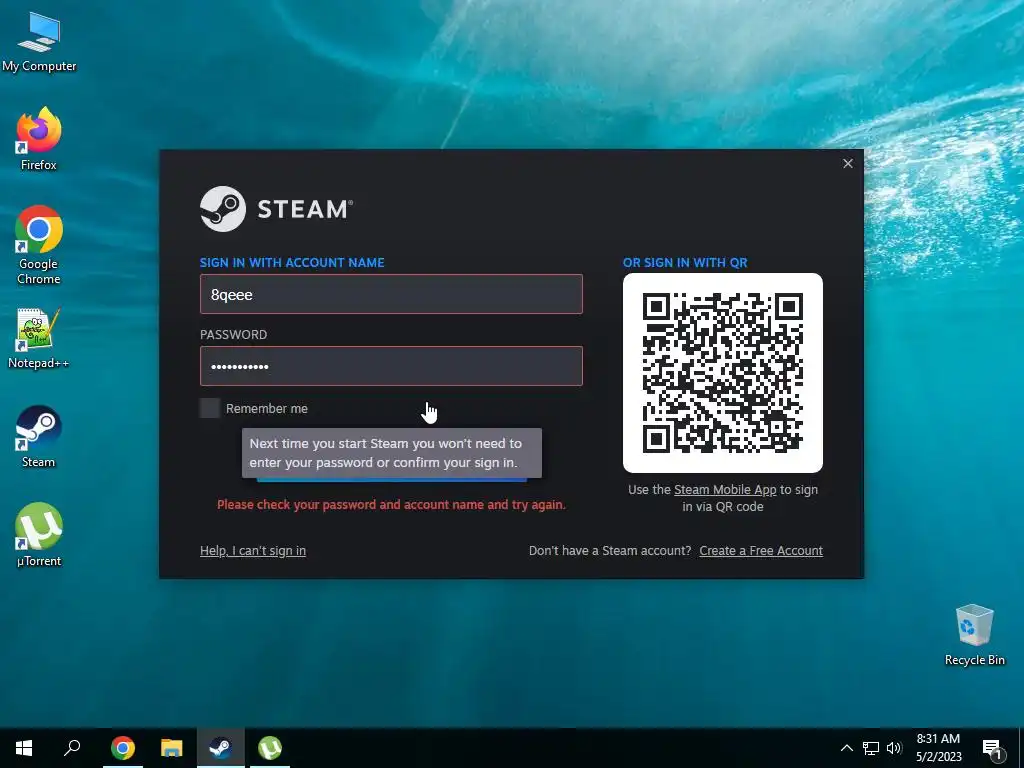Click the Sign In With Account Name heading

point(292,263)
